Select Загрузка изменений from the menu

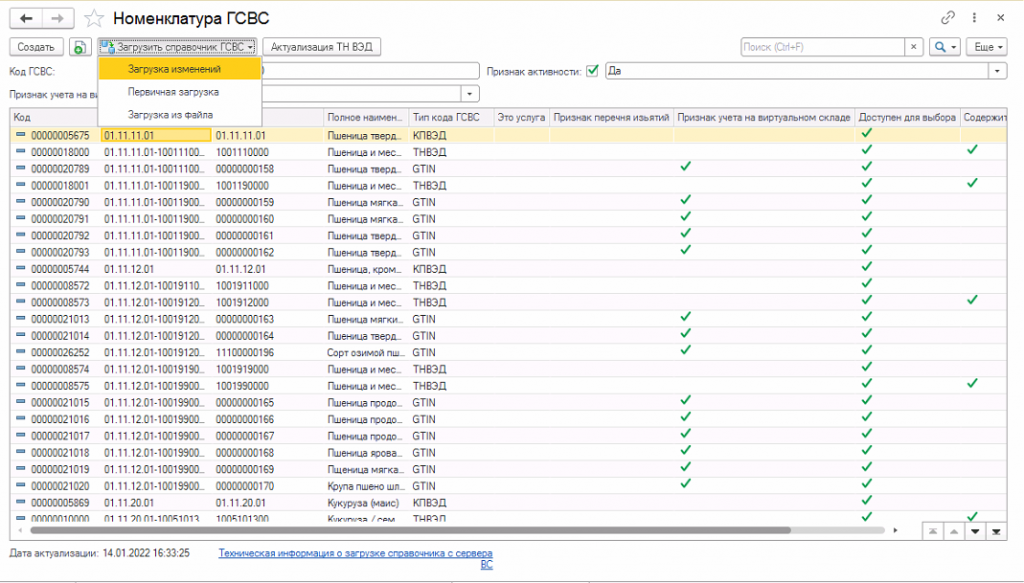coord(174,68)
